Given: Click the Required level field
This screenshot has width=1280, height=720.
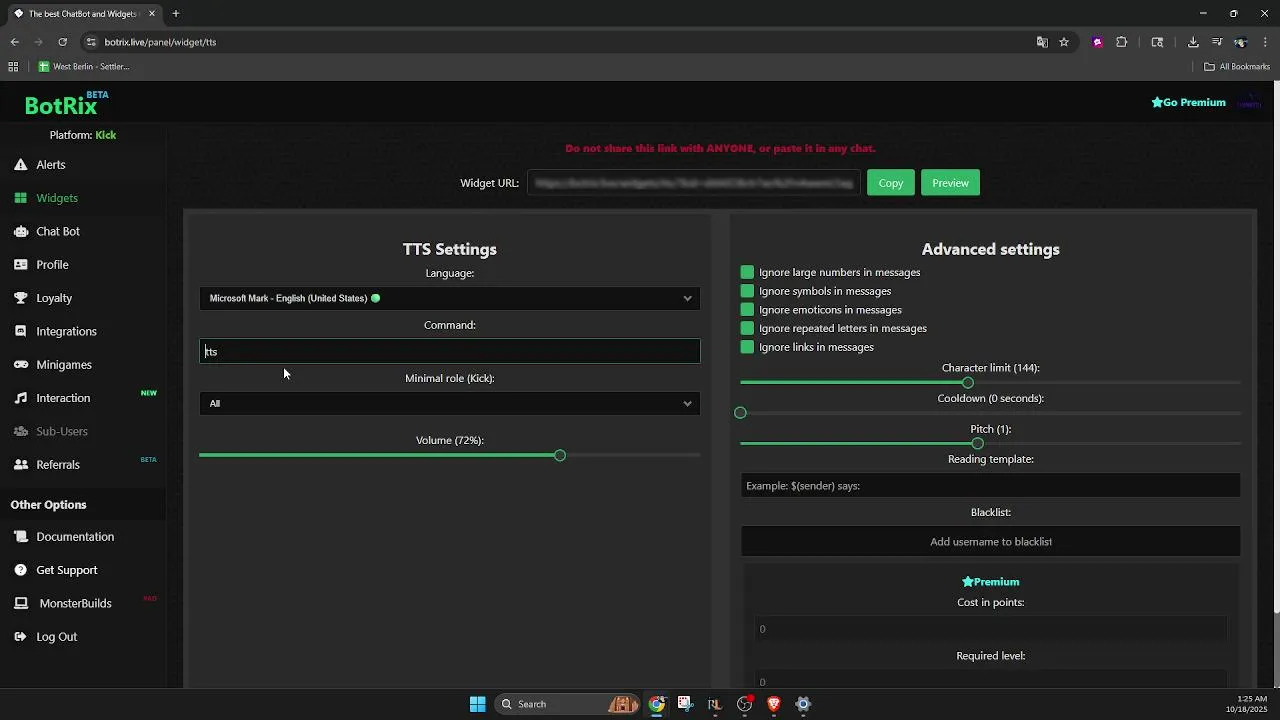Looking at the screenshot, I should (x=991, y=681).
